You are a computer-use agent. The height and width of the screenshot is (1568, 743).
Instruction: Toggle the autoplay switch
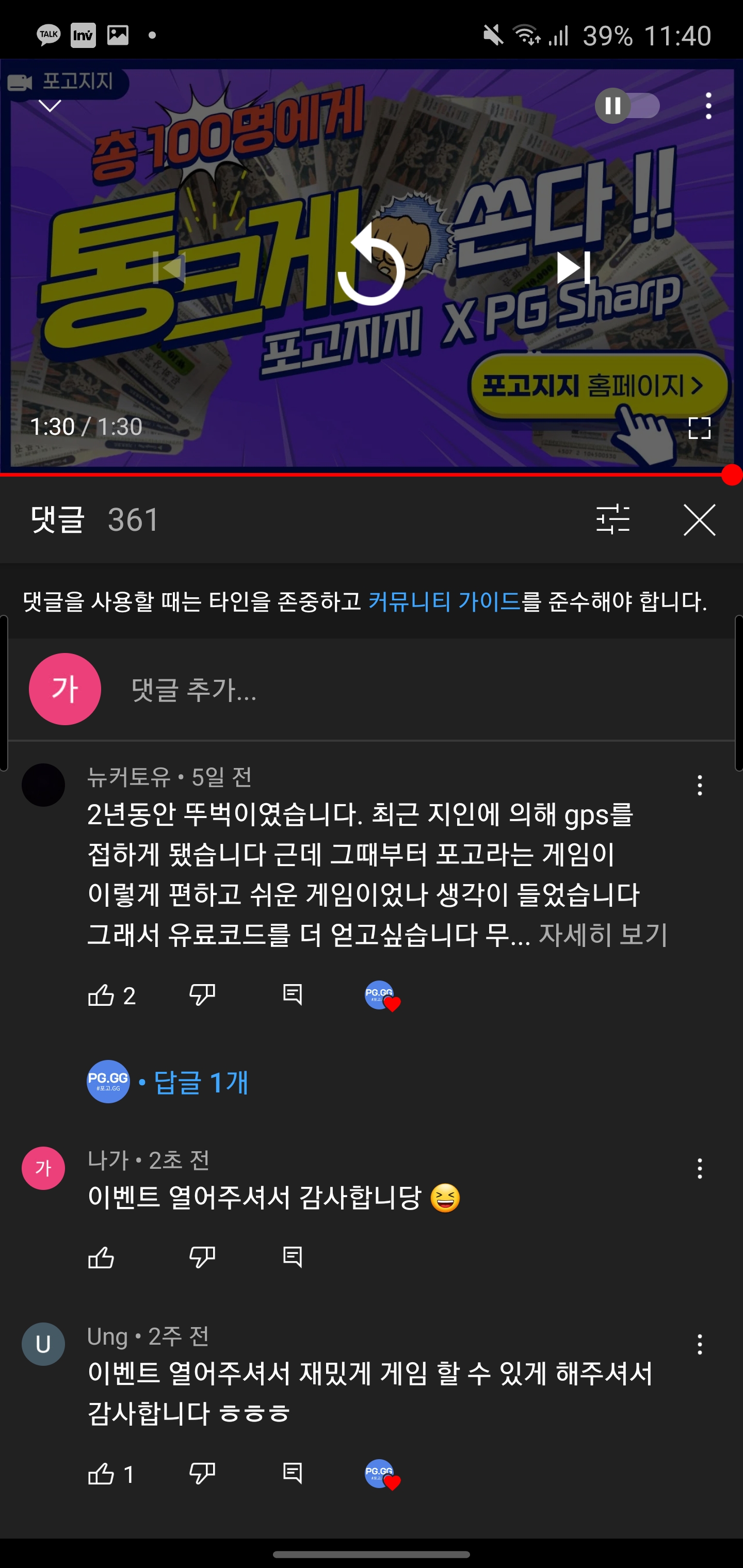(x=627, y=106)
